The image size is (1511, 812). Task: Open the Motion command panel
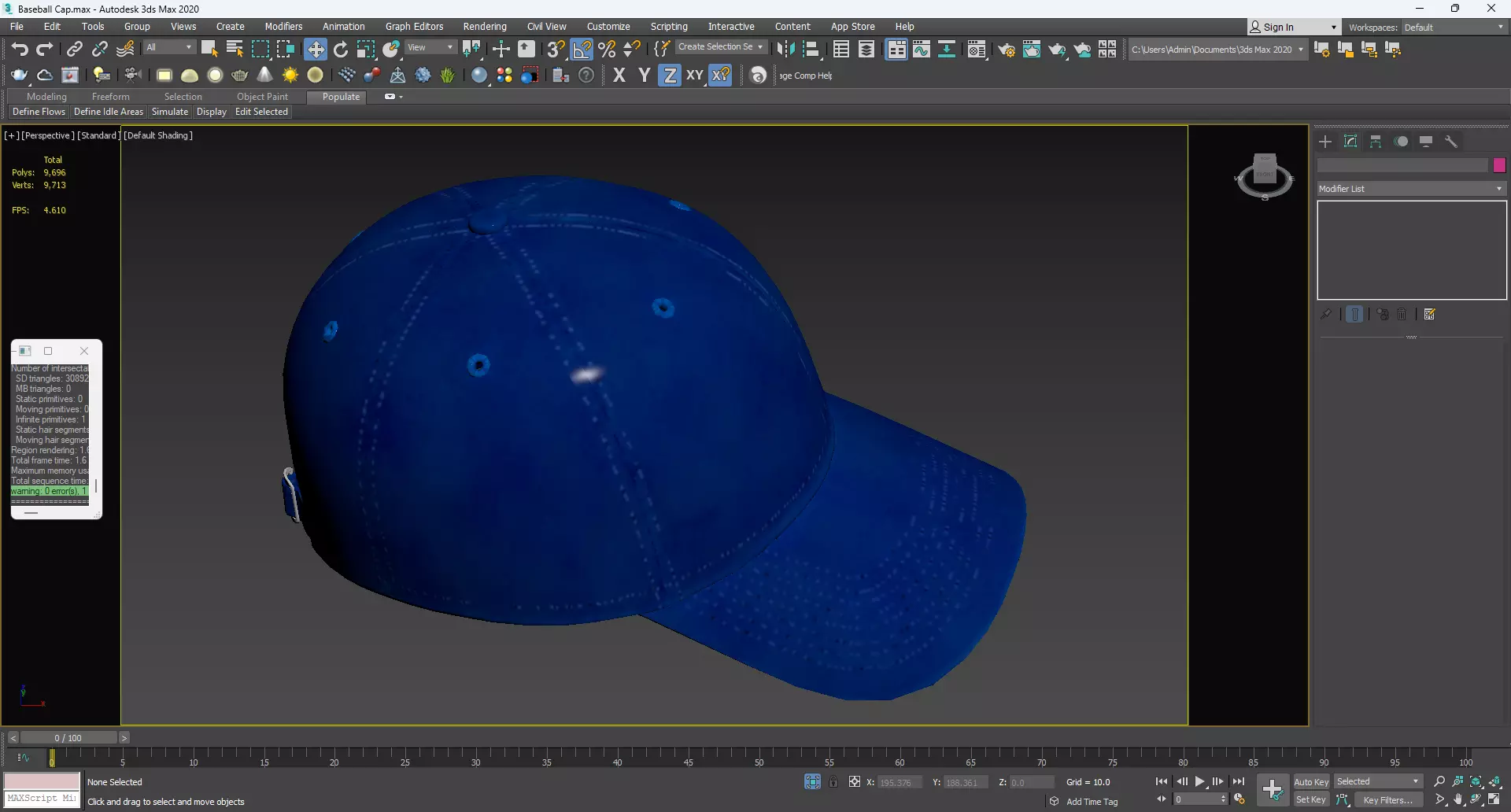click(1401, 142)
